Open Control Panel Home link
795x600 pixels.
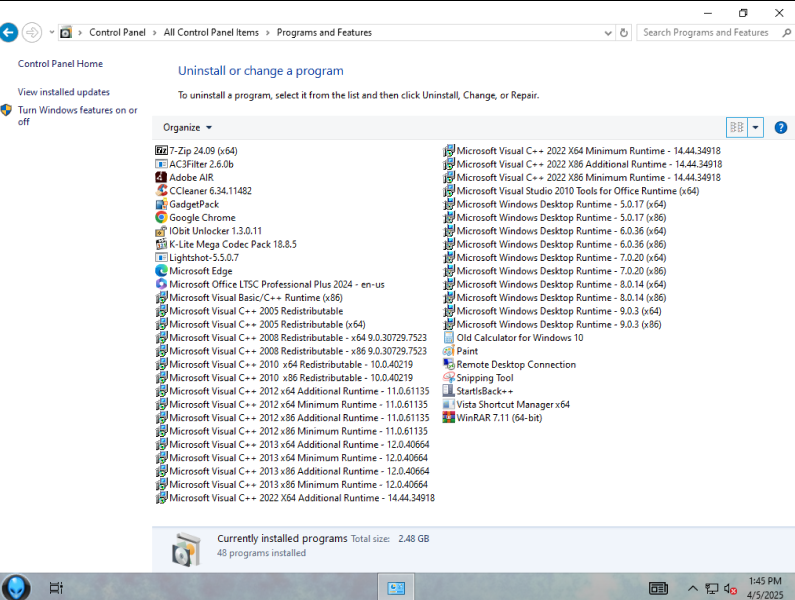tap(60, 63)
